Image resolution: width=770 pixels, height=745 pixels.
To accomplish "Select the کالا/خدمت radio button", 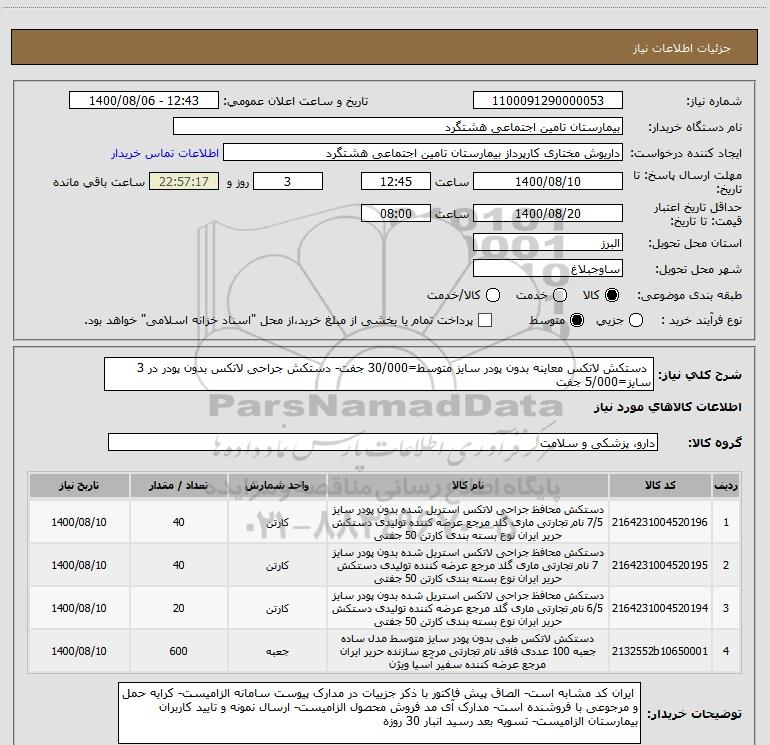I will 493,295.
